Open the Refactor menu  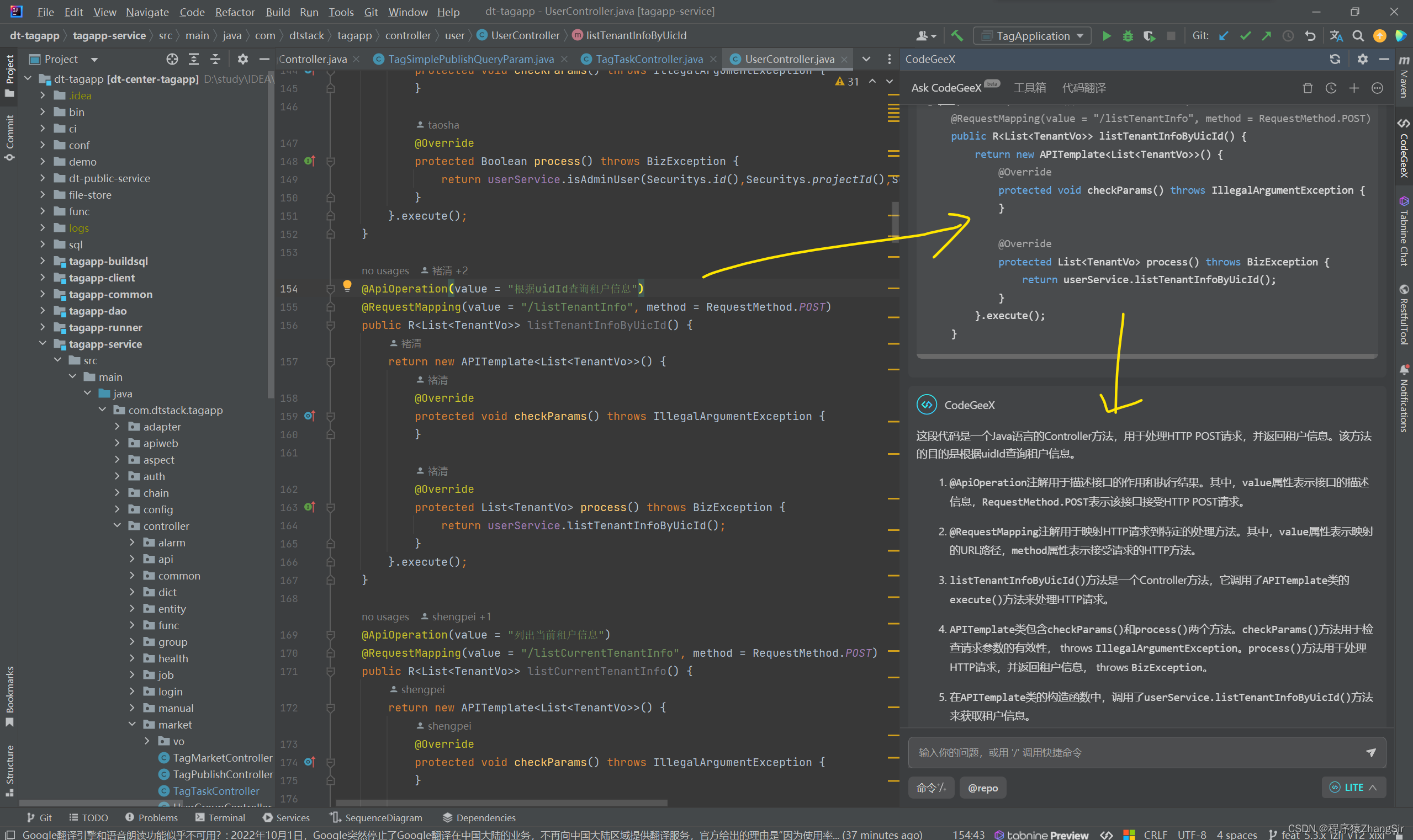[235, 12]
